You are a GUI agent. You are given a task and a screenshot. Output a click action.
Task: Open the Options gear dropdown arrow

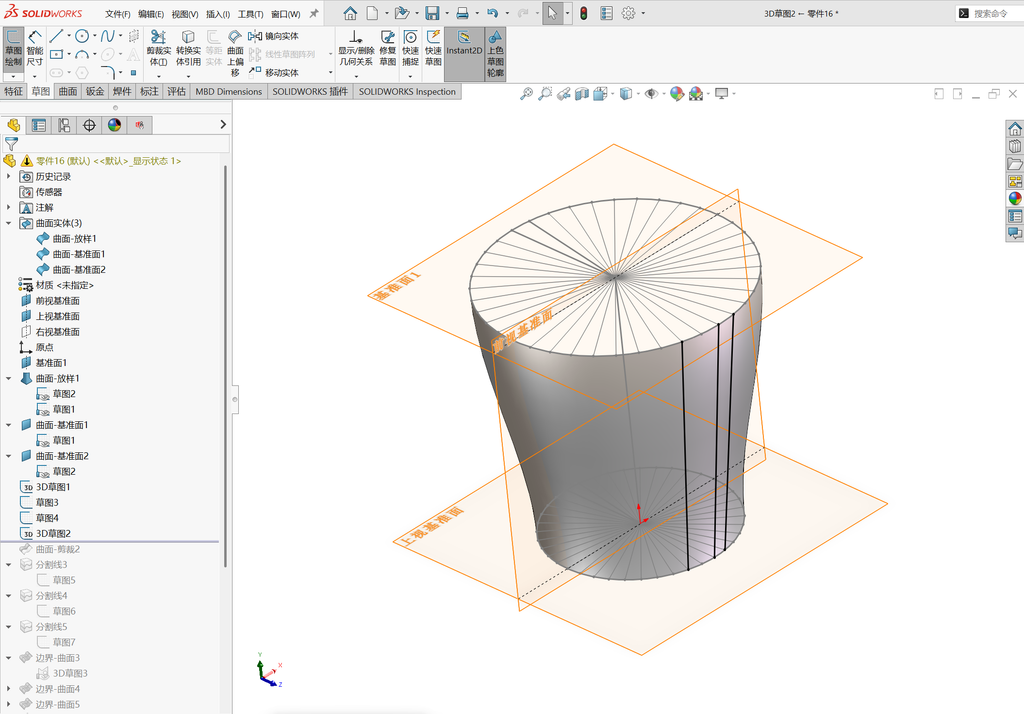coord(643,13)
